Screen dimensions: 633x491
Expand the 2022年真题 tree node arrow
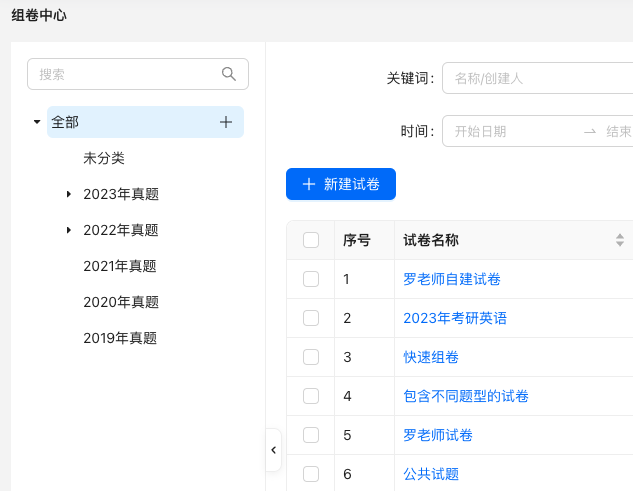tap(69, 230)
